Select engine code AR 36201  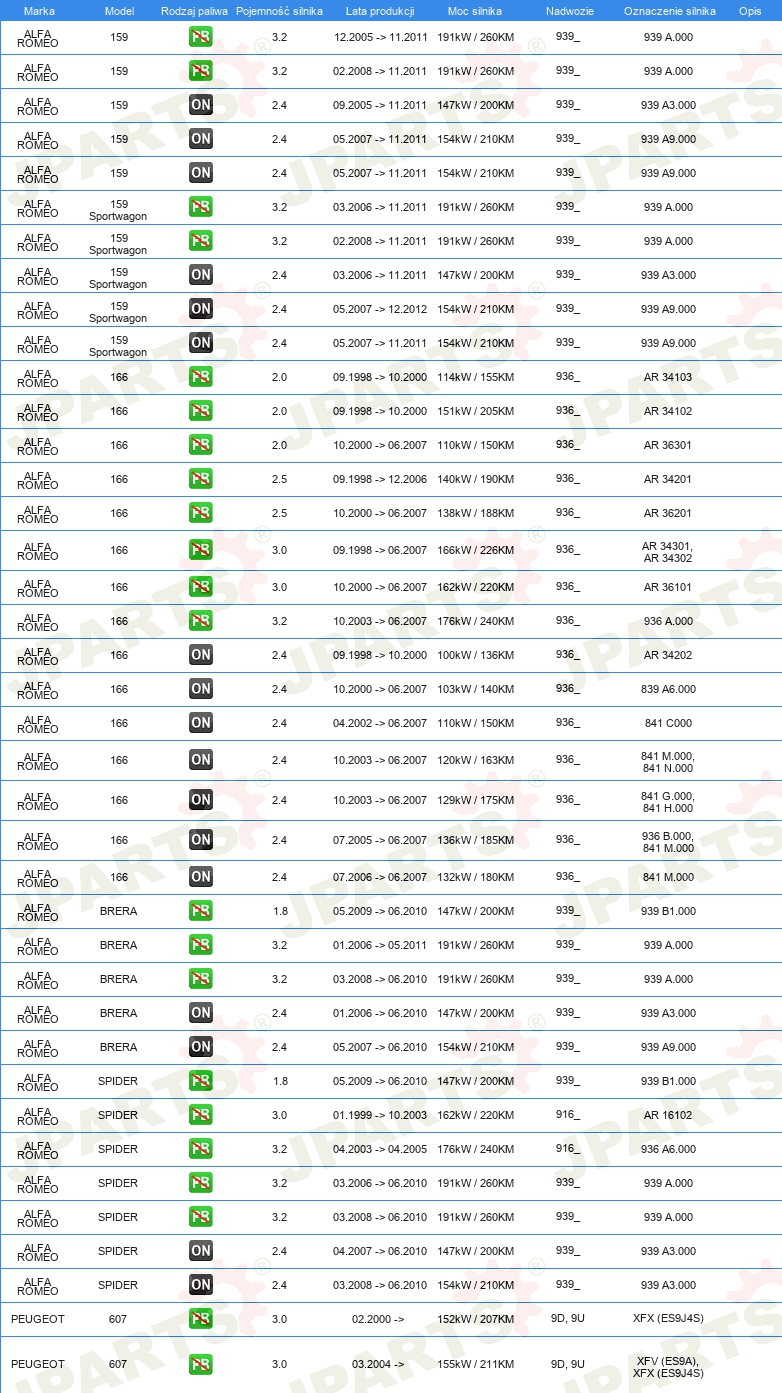point(668,513)
